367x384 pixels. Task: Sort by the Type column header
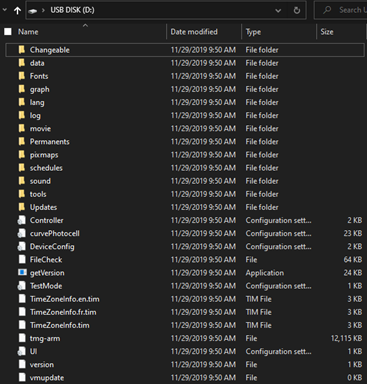(253, 32)
